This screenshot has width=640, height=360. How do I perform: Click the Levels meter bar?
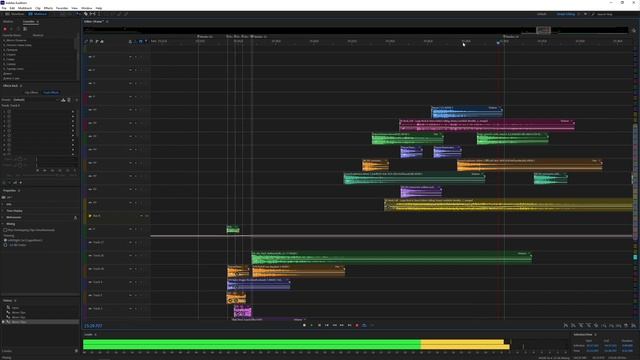(296, 344)
